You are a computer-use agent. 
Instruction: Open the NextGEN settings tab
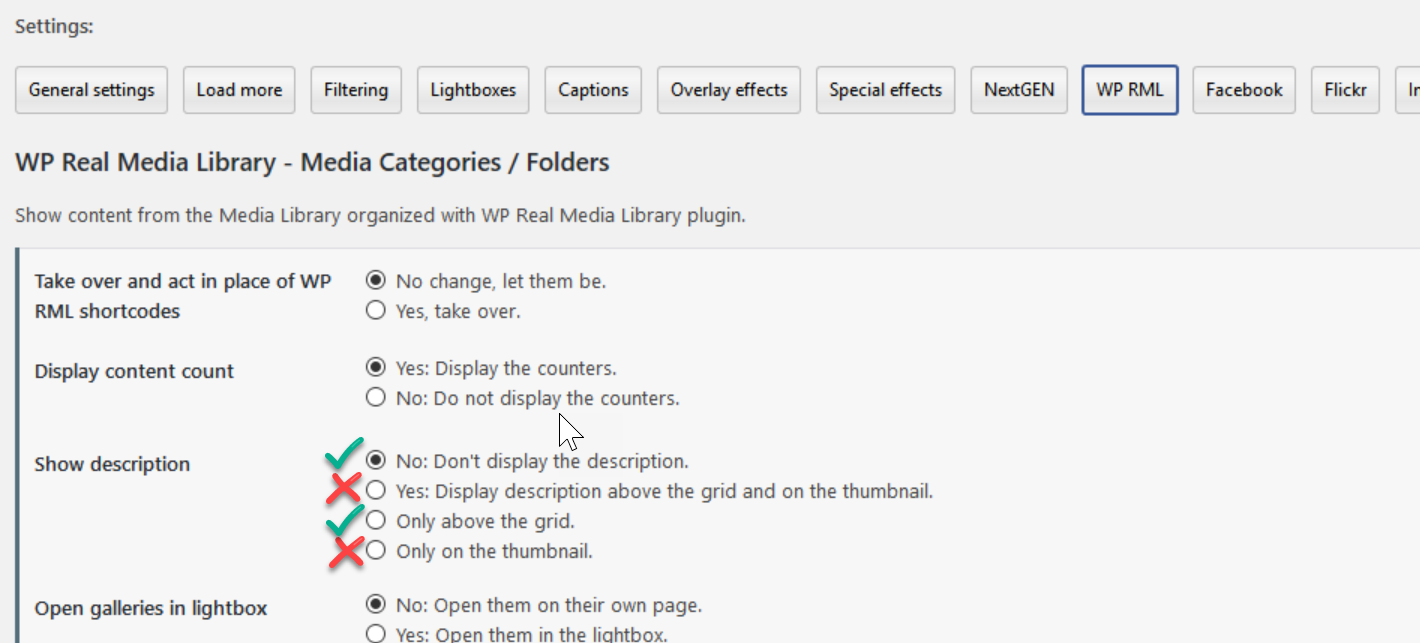1018,90
